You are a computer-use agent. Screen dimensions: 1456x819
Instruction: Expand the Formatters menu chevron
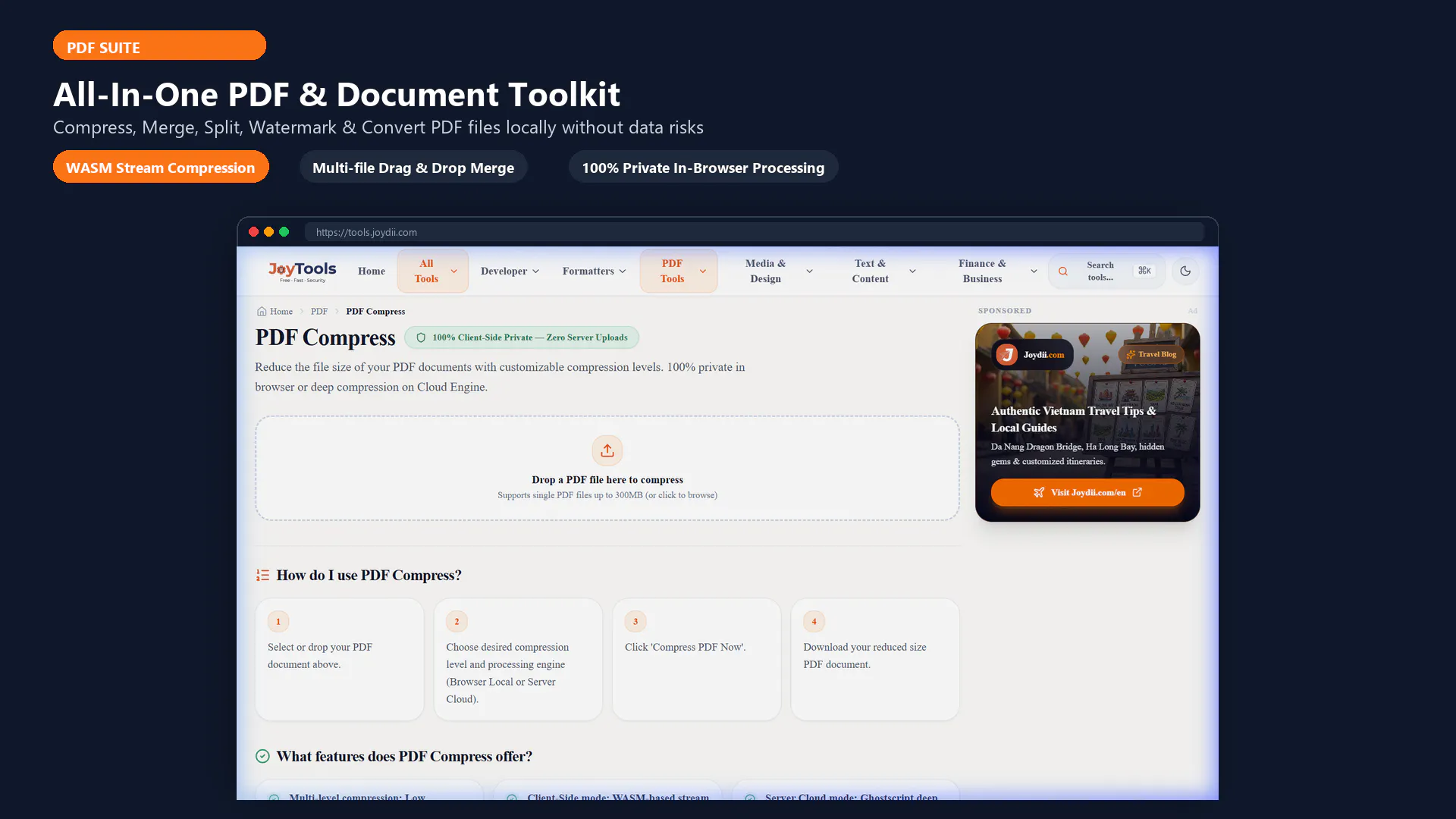(x=623, y=271)
